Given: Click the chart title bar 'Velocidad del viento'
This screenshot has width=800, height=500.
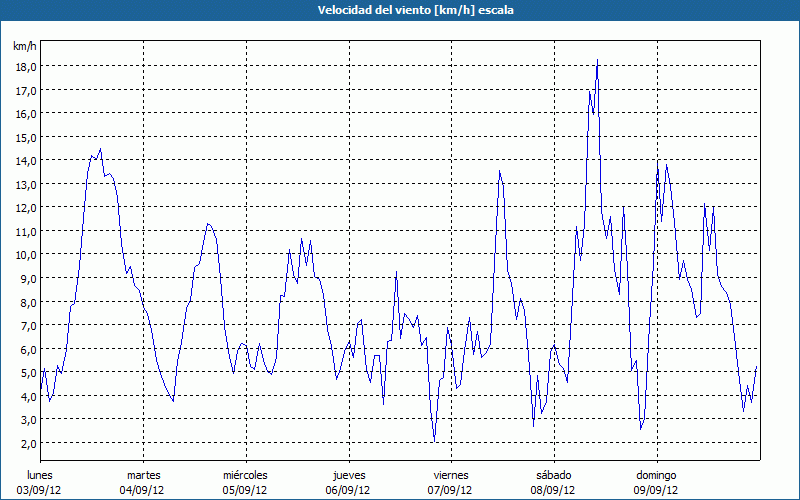Looking at the screenshot, I should (400, 10).
